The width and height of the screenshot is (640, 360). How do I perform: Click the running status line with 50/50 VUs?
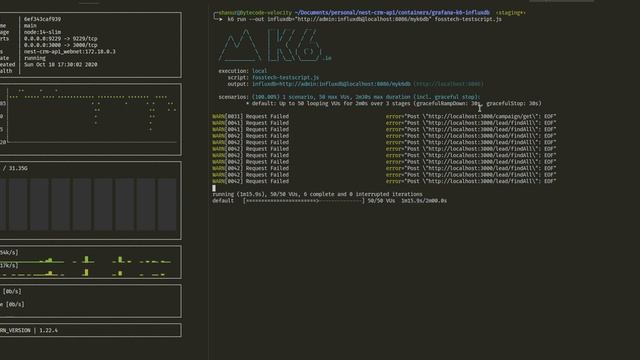tap(318, 194)
